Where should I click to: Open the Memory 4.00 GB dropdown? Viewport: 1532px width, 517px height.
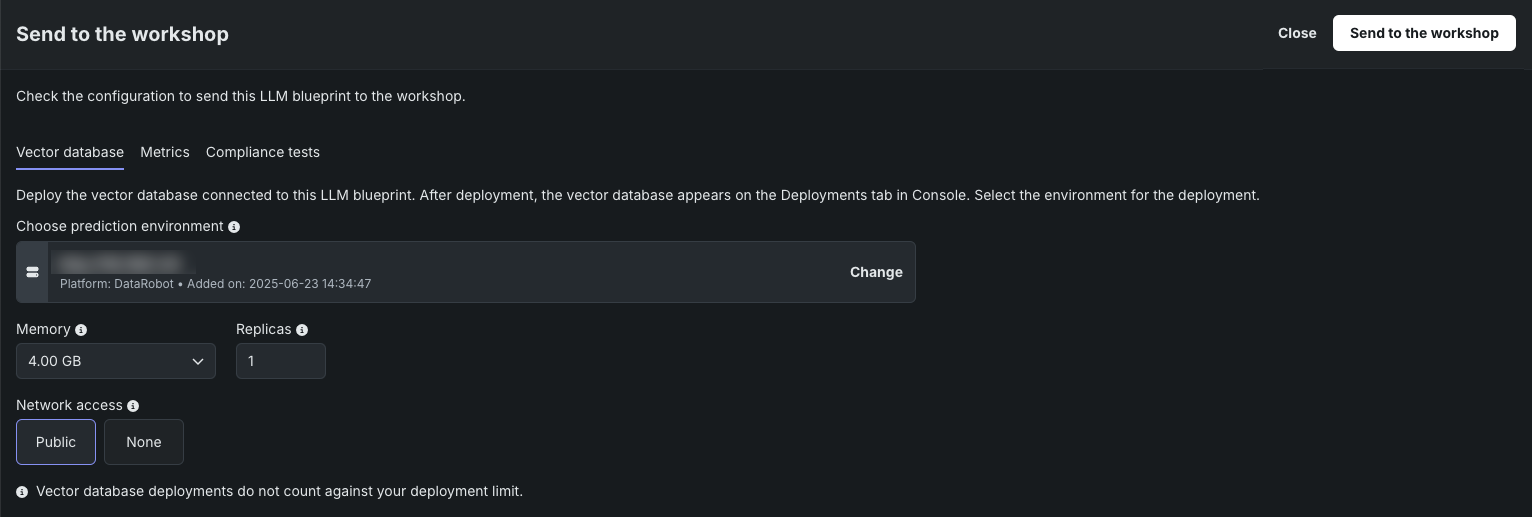[115, 361]
